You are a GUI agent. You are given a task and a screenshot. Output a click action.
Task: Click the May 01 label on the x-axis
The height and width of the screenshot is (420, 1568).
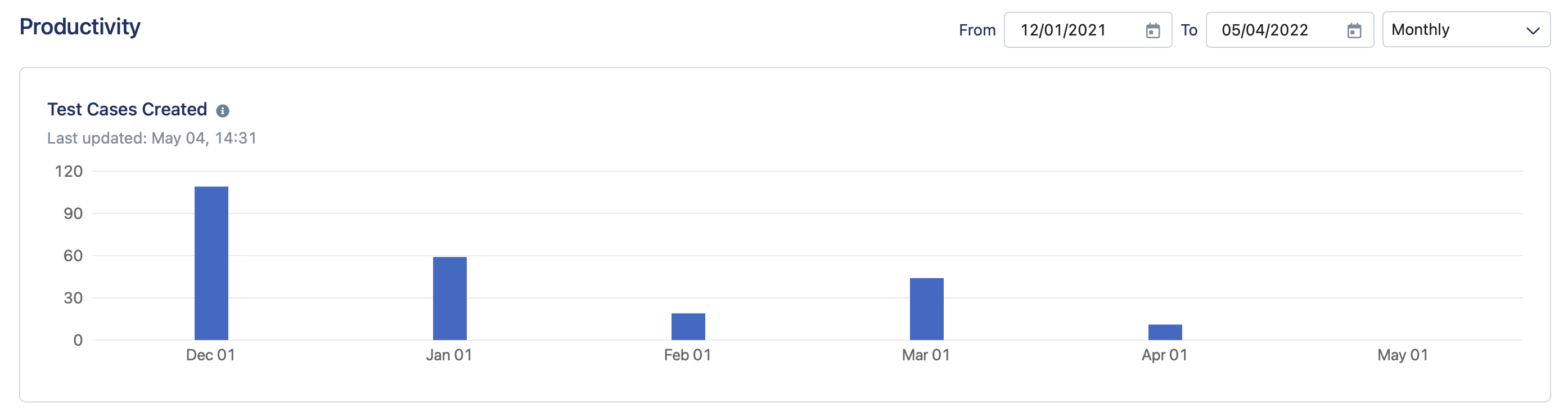1402,355
